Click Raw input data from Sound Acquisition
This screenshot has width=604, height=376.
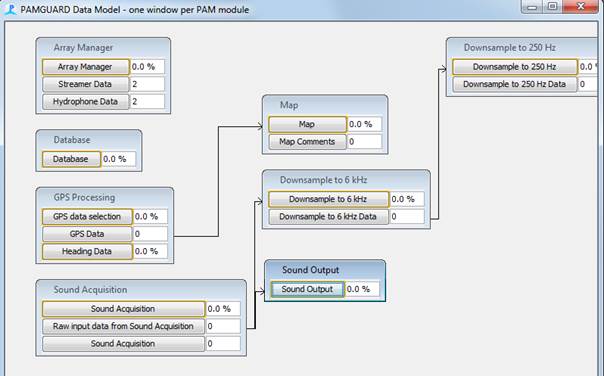123,326
